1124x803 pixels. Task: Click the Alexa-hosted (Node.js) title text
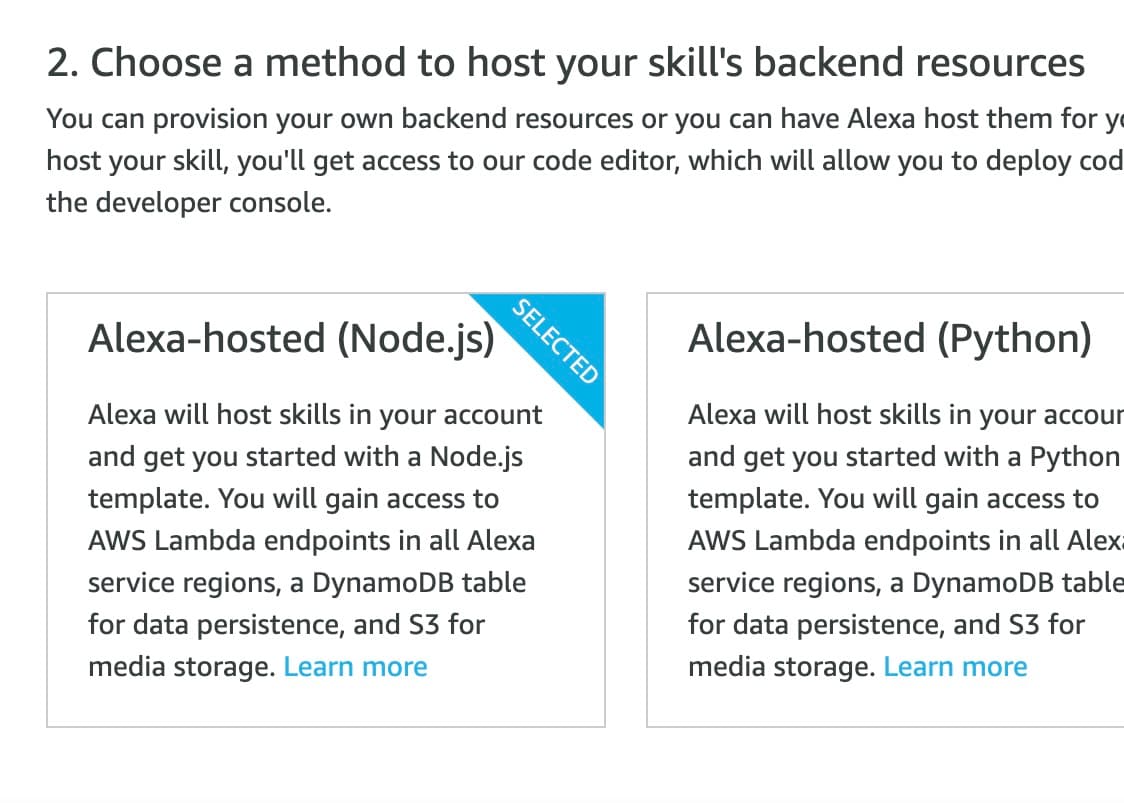(x=291, y=338)
